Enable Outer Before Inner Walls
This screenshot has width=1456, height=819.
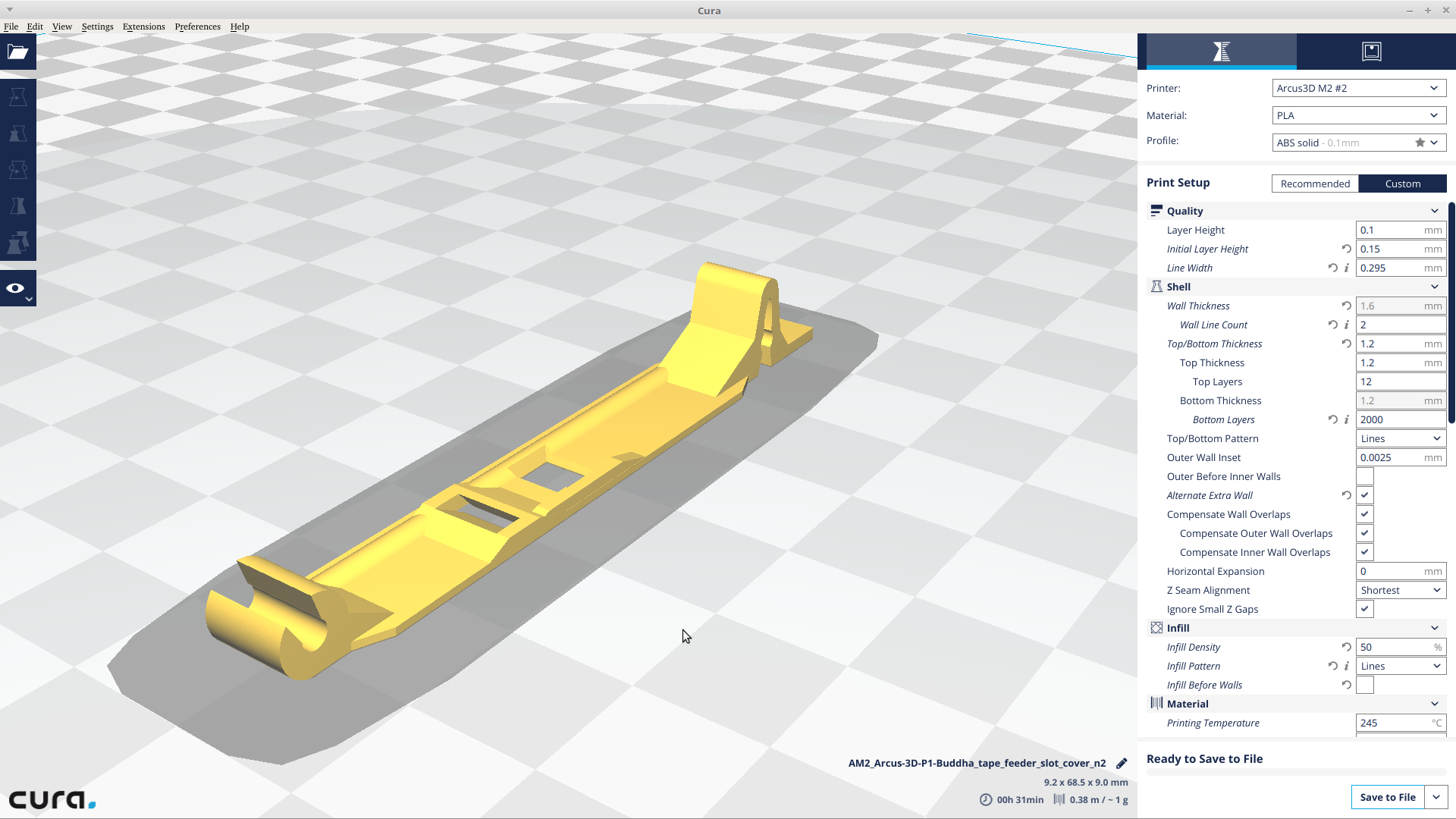click(x=1364, y=476)
